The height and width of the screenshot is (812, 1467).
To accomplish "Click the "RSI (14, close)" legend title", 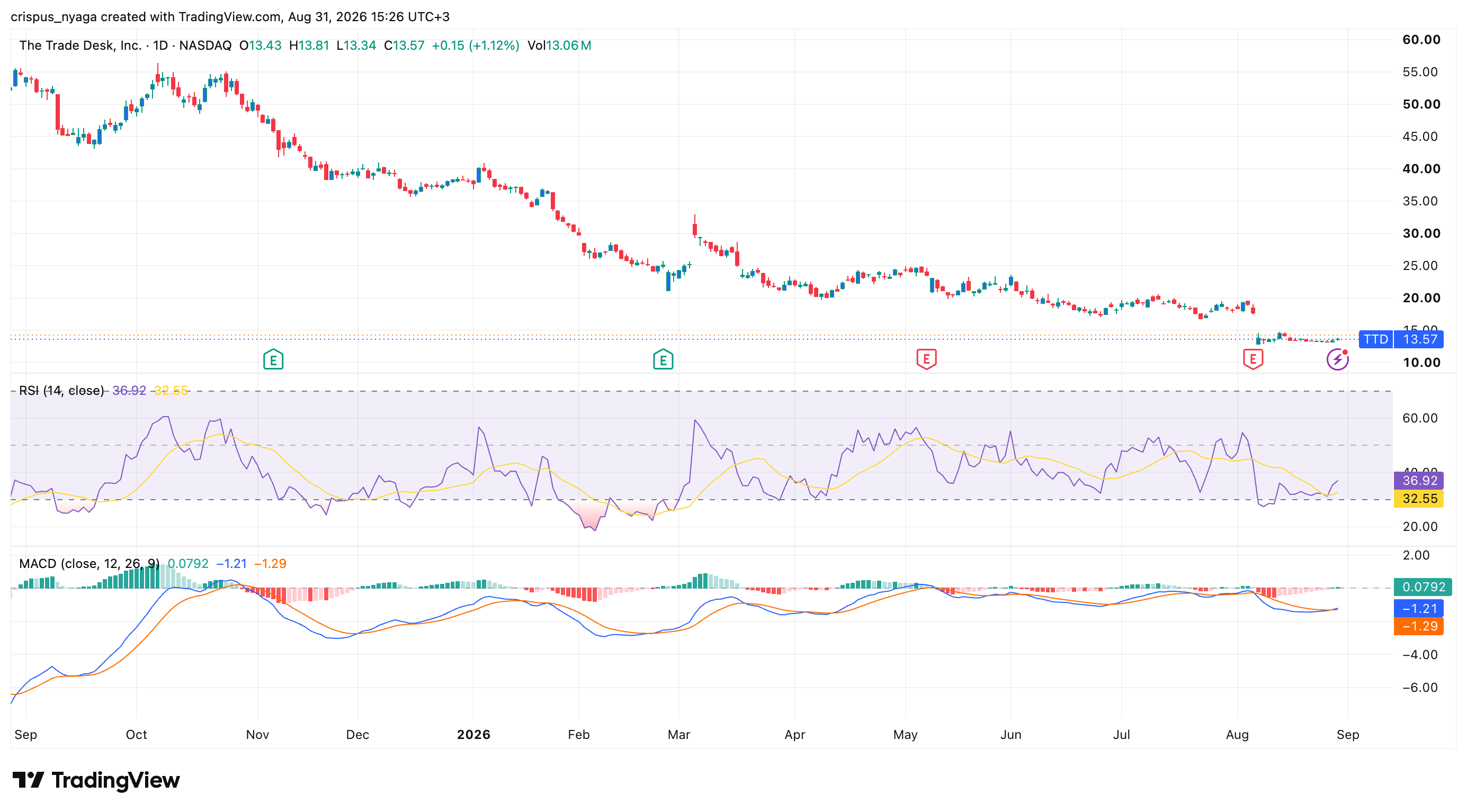I will tap(61, 391).
